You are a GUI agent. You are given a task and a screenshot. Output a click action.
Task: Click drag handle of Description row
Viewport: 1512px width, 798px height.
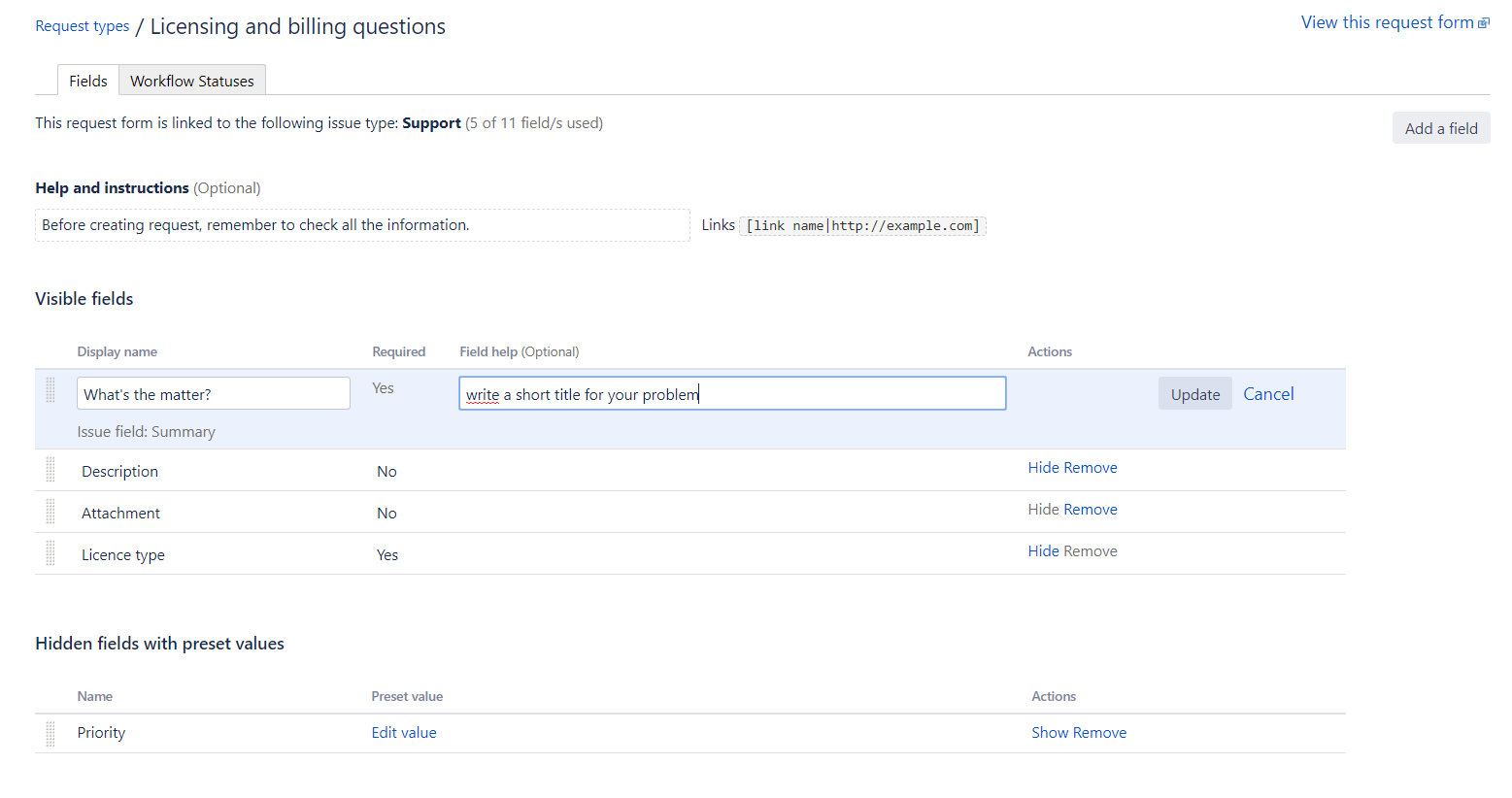tap(50, 470)
